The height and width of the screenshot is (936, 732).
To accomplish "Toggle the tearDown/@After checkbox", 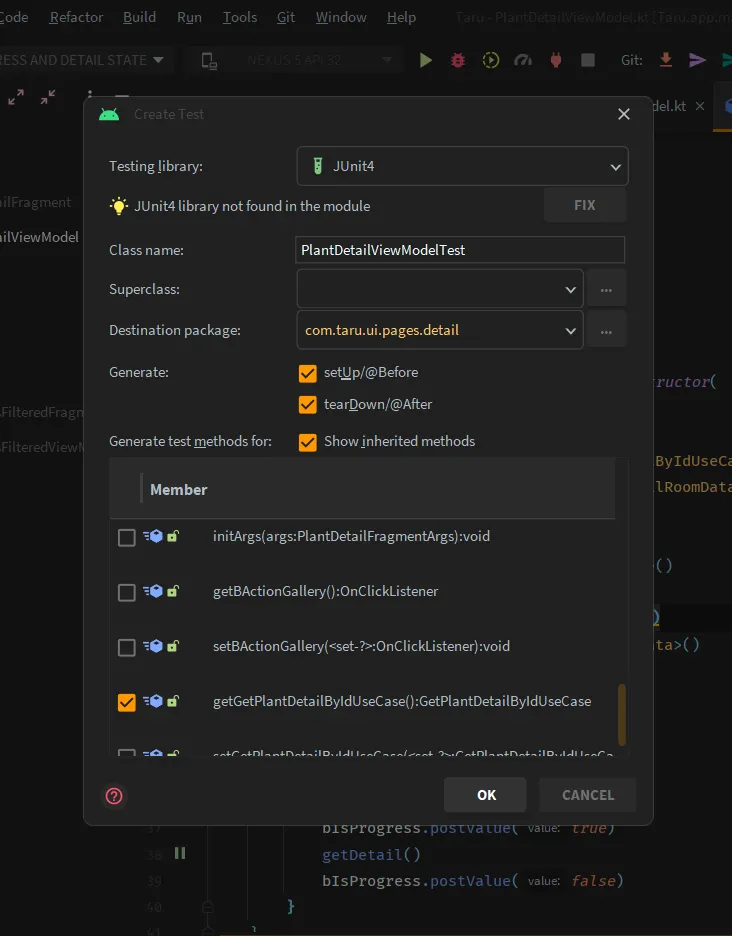I will [x=307, y=405].
